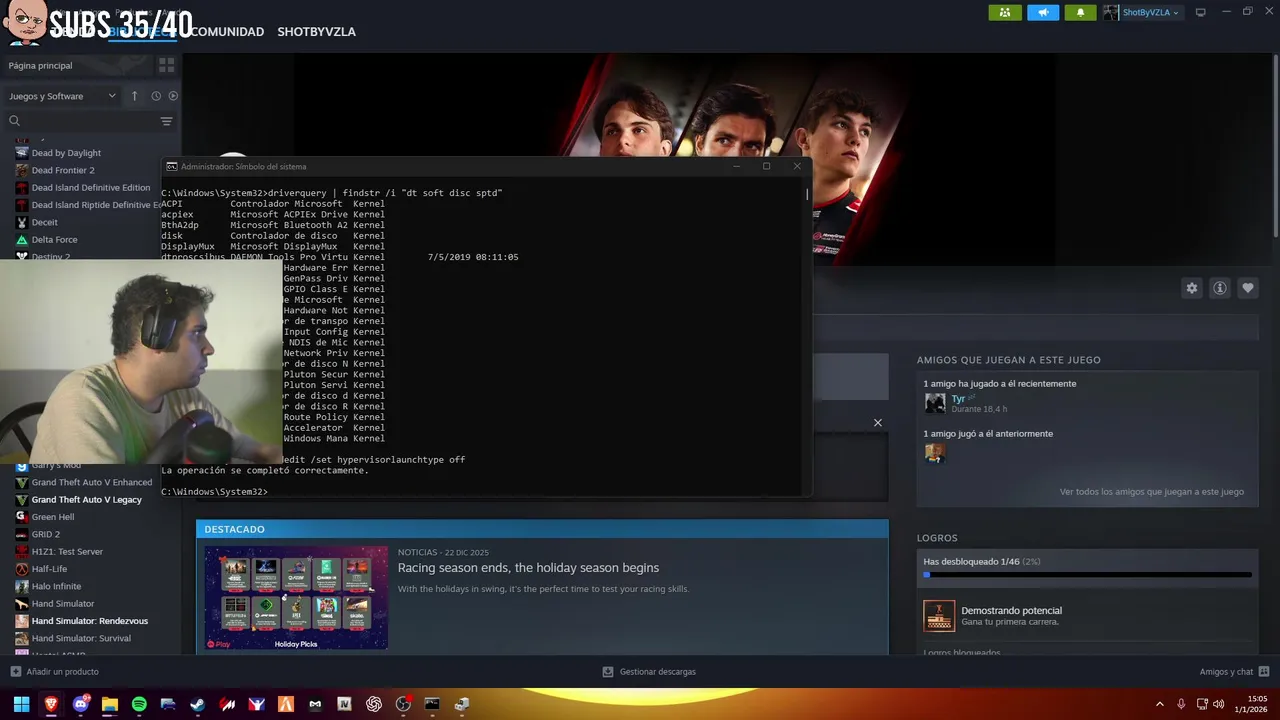Open game settings gear icon
Viewport: 1280px width, 720px height.
[x=1192, y=288]
